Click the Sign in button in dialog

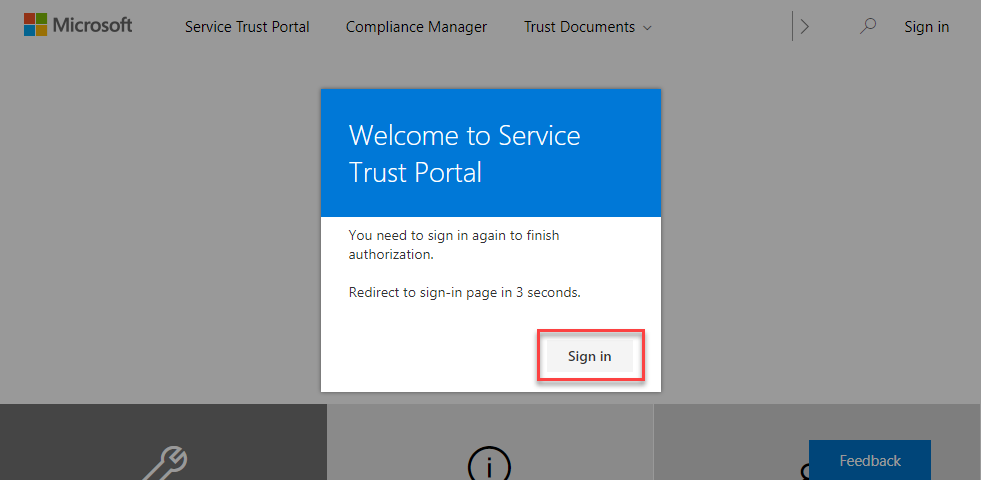point(590,356)
